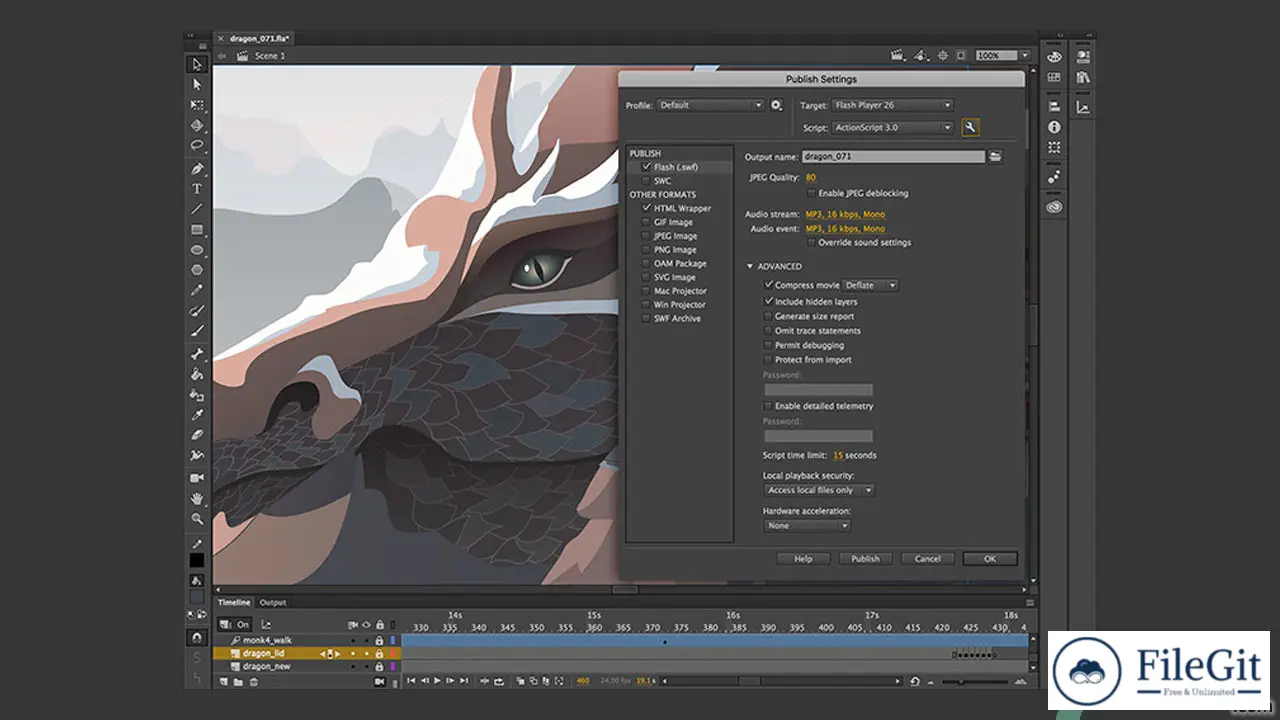Enable the SWC publish checkbox
This screenshot has width=1280, height=720.
(x=647, y=181)
